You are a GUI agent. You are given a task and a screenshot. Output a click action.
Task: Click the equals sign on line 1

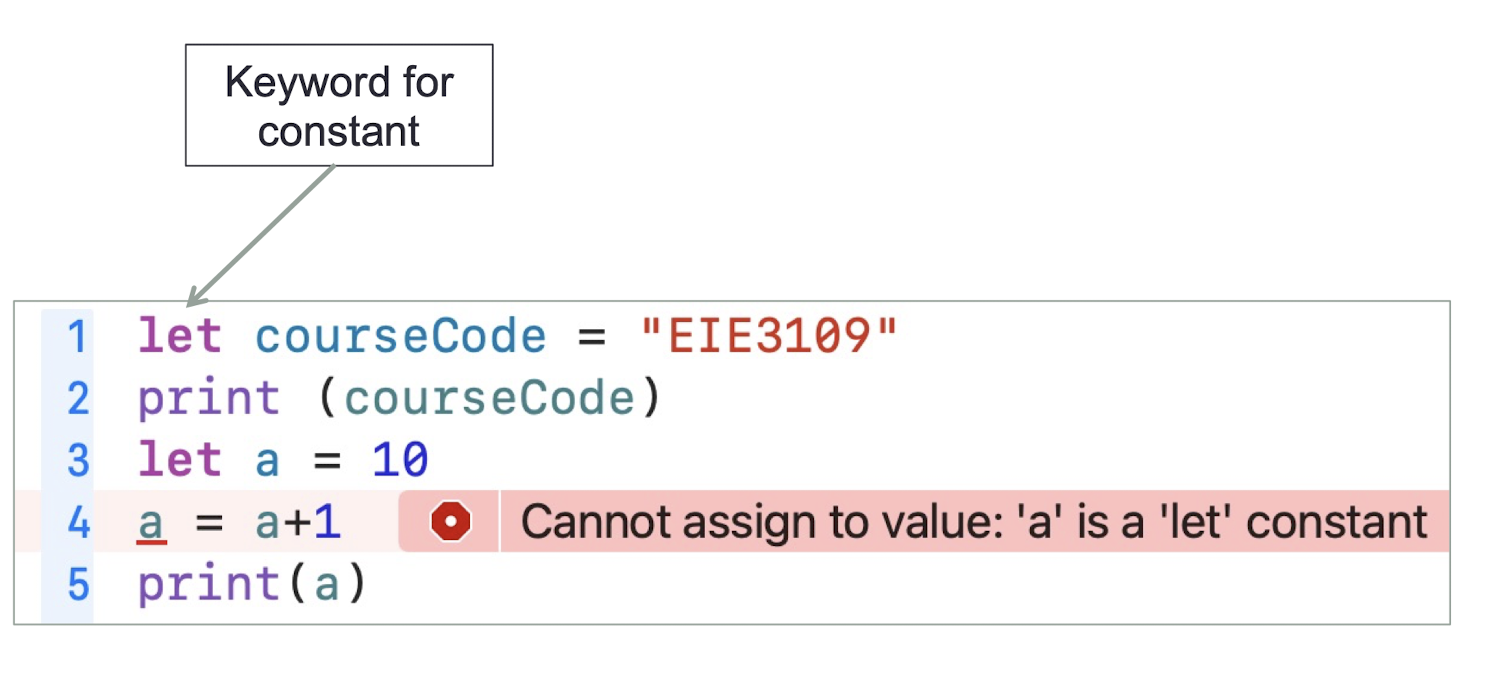click(x=592, y=338)
